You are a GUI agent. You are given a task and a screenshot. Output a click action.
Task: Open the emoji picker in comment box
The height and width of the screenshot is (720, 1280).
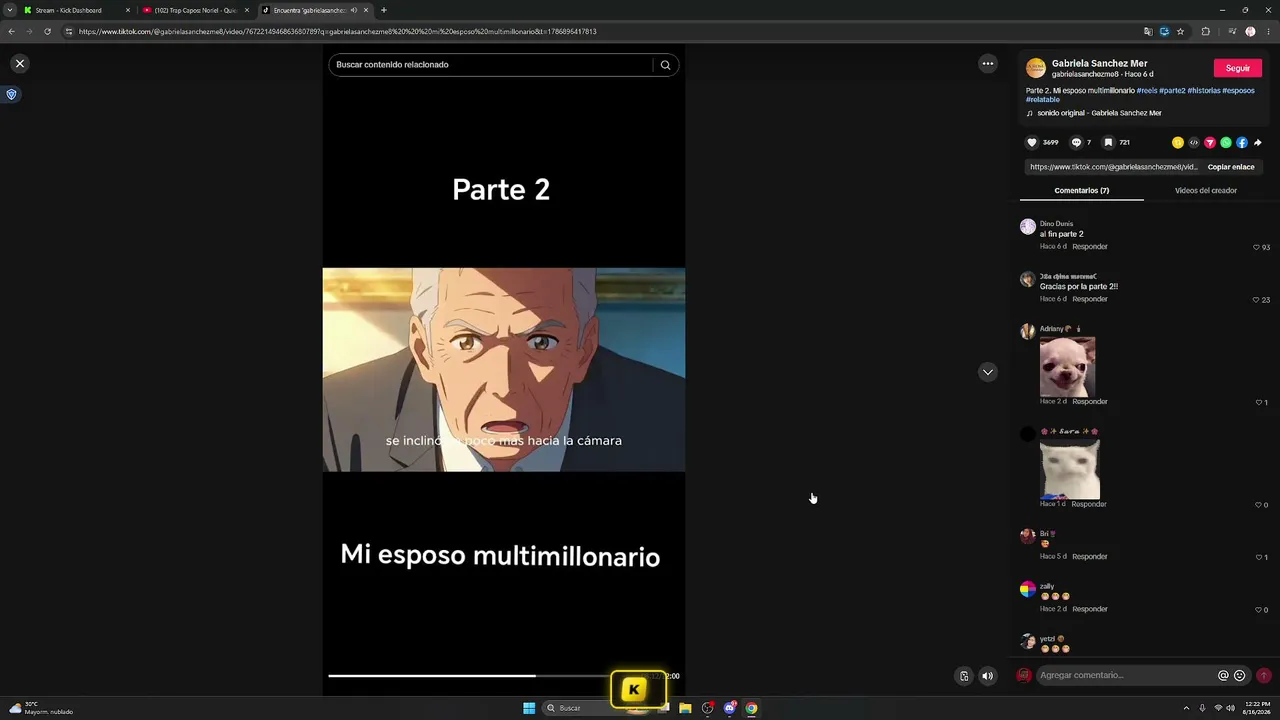pyautogui.click(x=1240, y=676)
